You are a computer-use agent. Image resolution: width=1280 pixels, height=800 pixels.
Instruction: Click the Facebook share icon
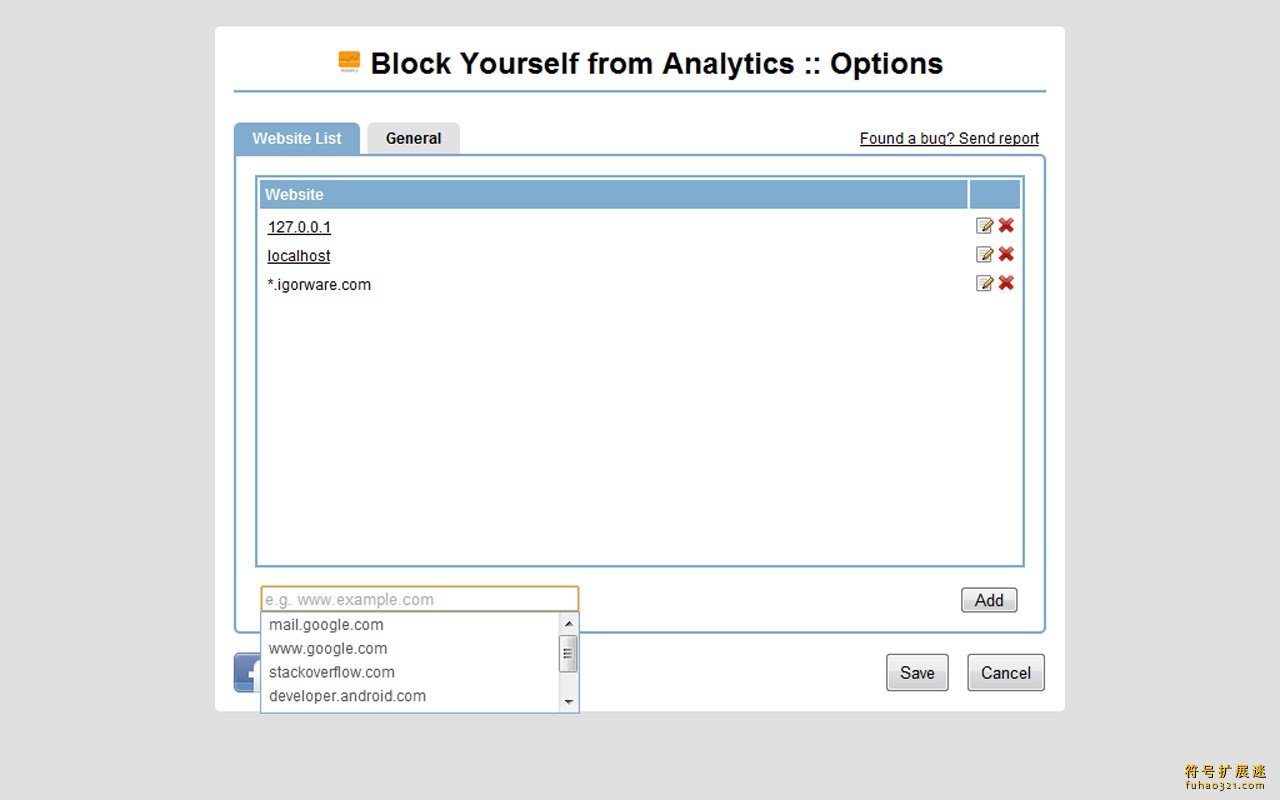(x=247, y=672)
